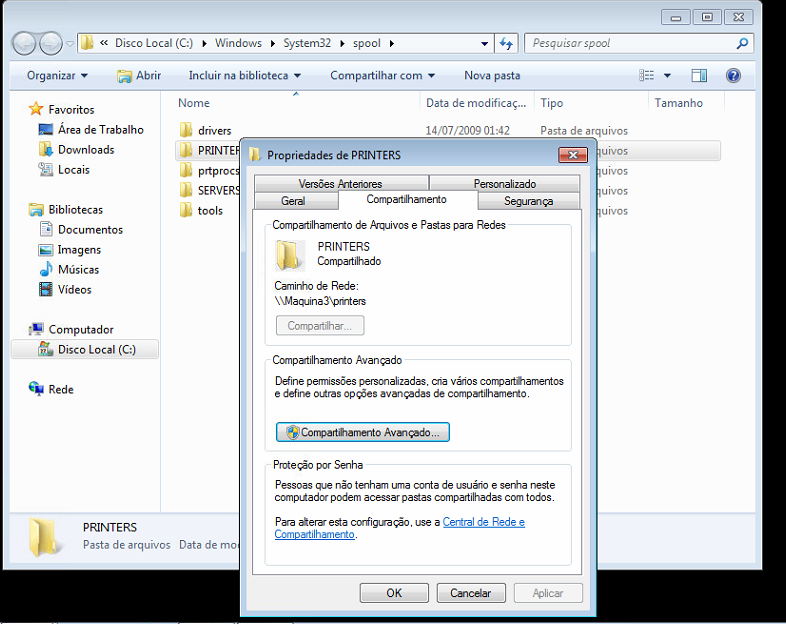Click the greyed Compartilhar... button
This screenshot has height=624, width=786.
point(320,325)
